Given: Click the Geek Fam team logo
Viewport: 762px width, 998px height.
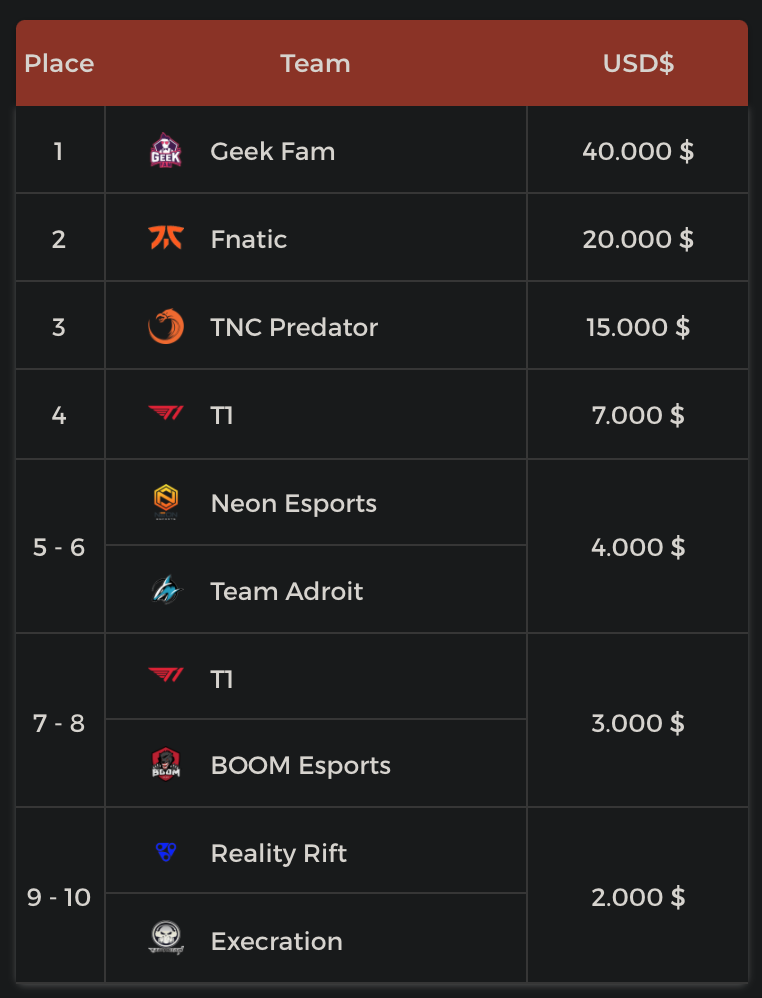Looking at the screenshot, I should (x=166, y=151).
